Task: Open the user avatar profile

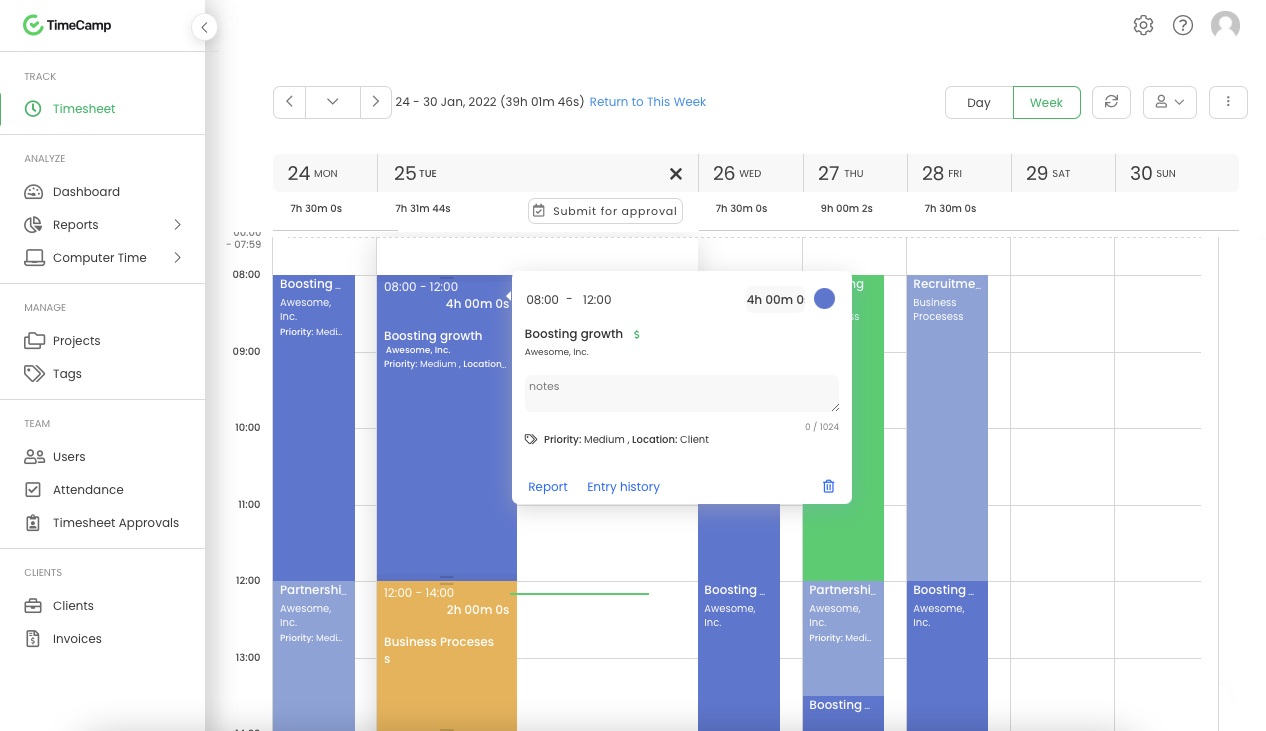Action: [1225, 26]
